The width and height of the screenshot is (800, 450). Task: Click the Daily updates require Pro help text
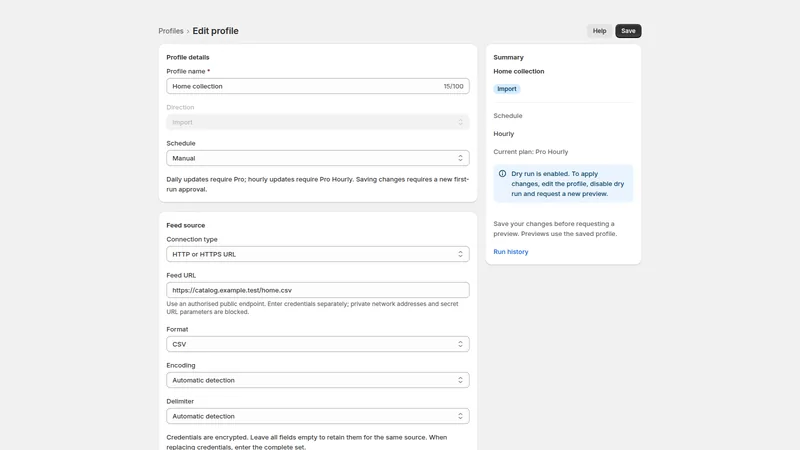pos(317,184)
